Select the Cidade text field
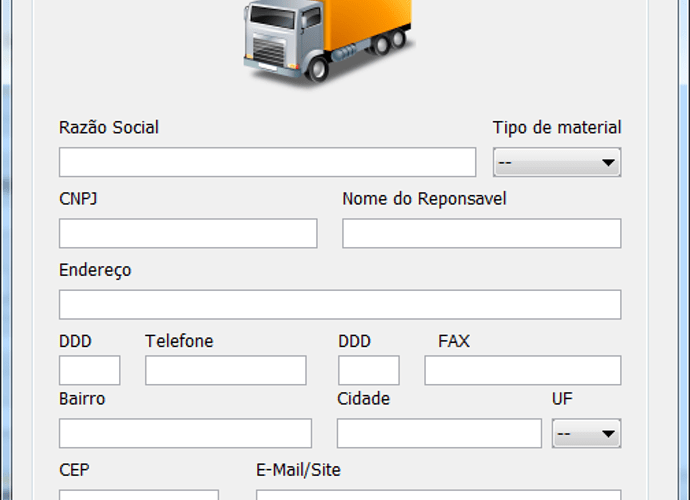Image resolution: width=690 pixels, height=500 pixels. click(x=439, y=434)
